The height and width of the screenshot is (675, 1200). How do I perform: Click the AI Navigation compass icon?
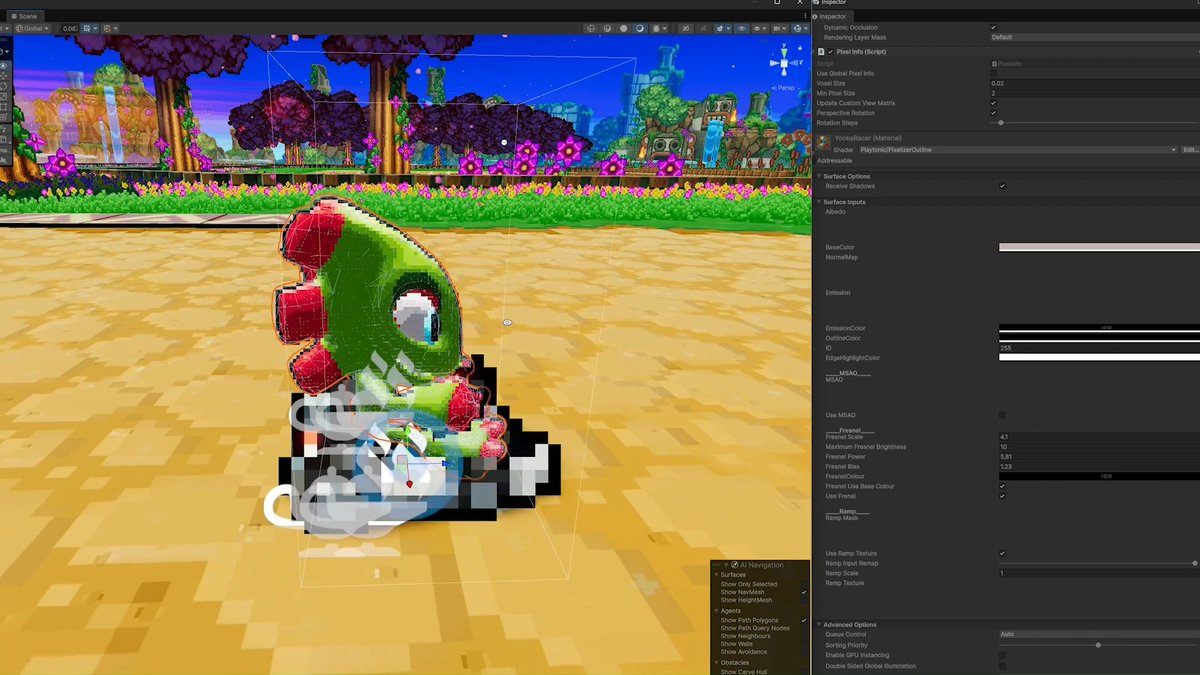[733, 565]
